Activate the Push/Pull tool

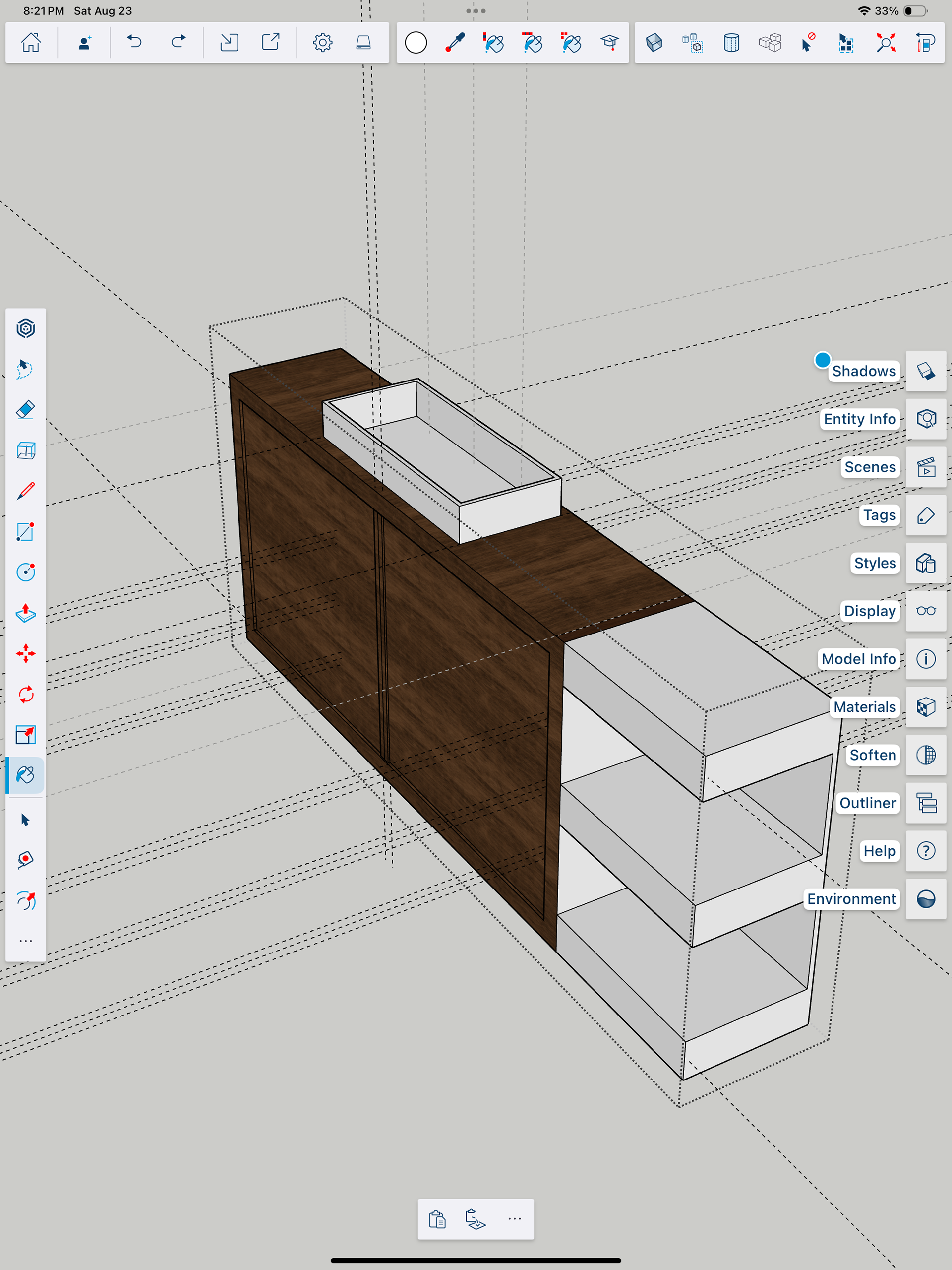tap(26, 613)
